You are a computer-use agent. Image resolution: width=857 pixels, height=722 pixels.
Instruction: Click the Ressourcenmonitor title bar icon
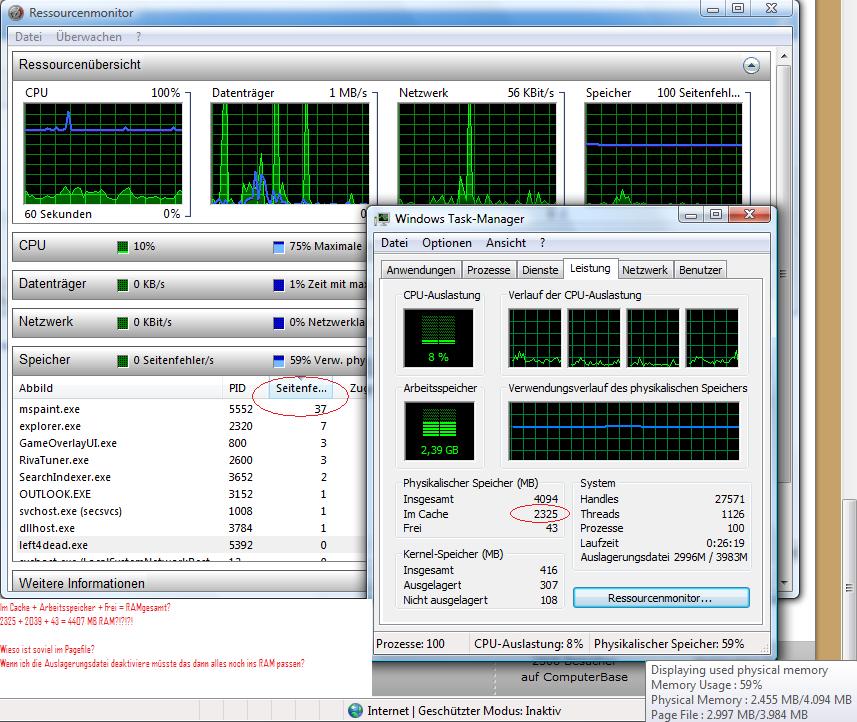pos(16,12)
